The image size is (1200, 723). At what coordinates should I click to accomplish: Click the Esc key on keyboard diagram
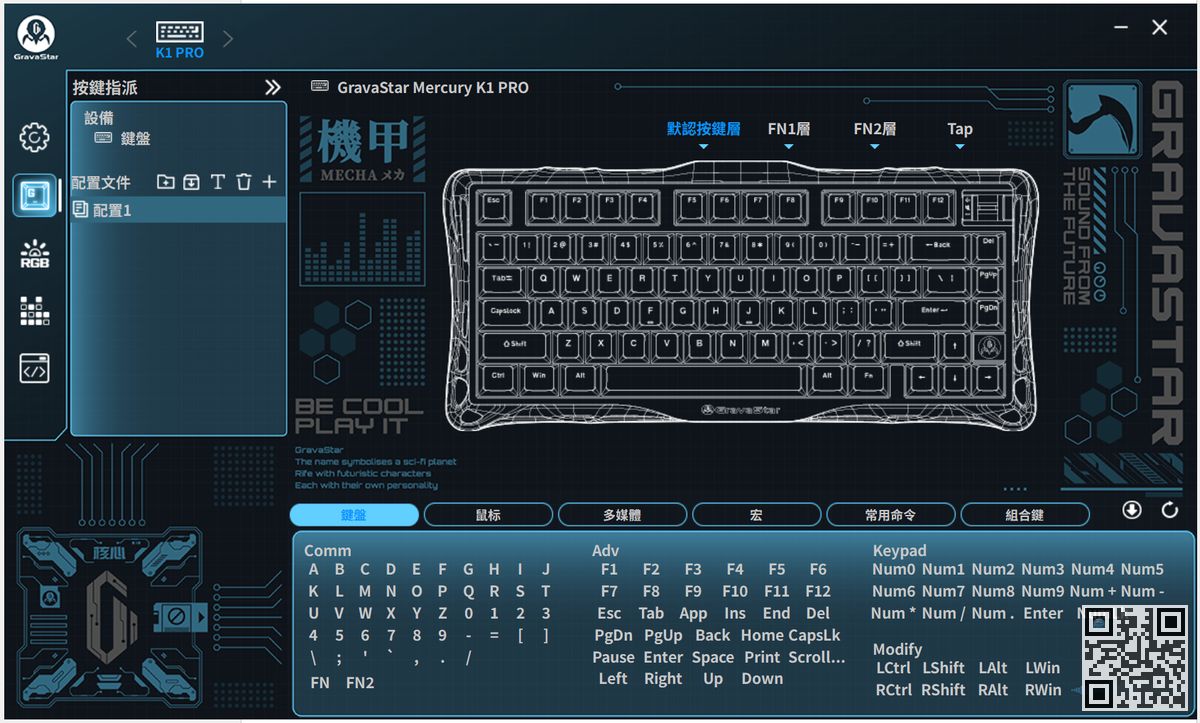(x=492, y=200)
